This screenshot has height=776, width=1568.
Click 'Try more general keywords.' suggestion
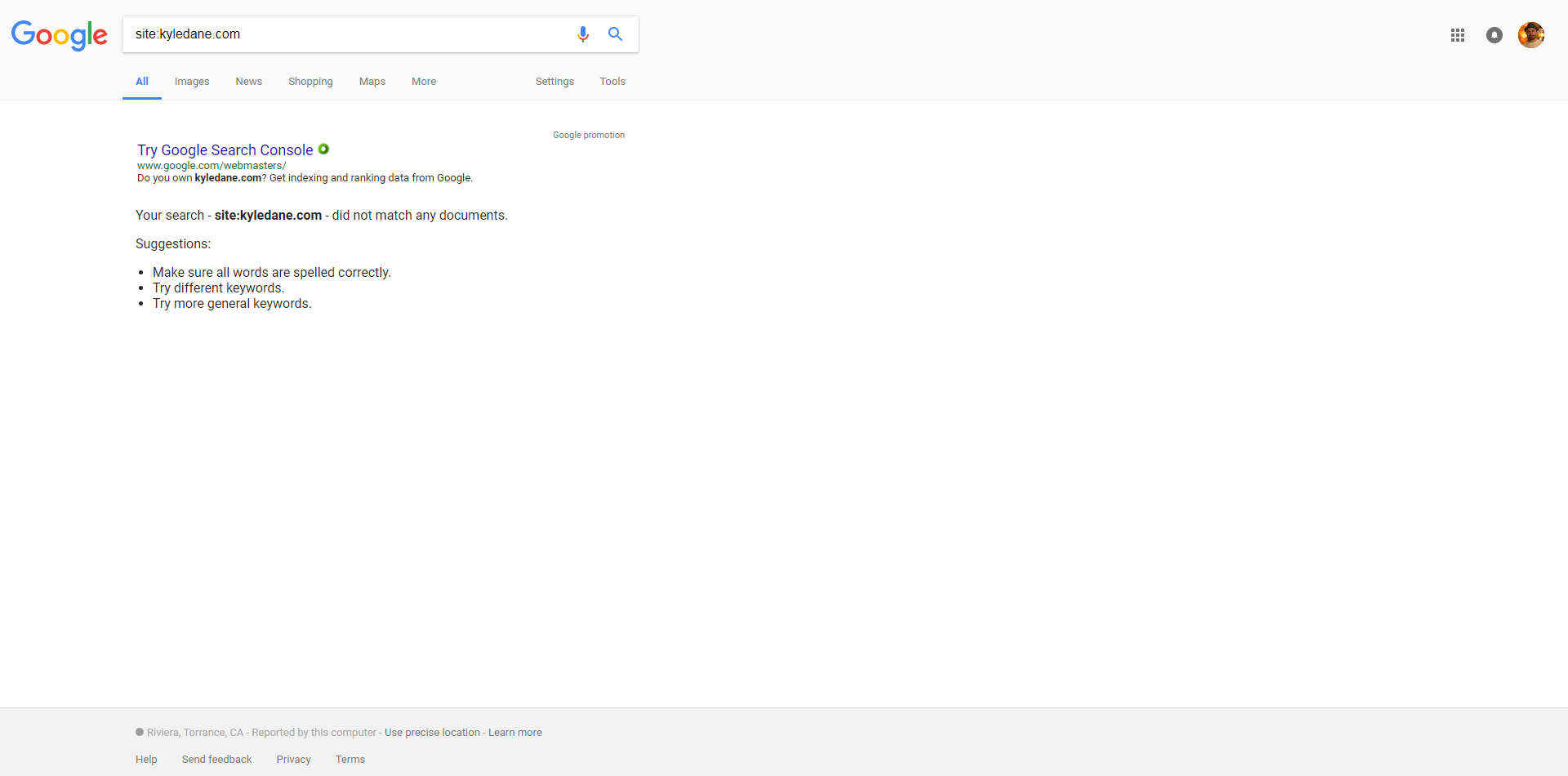[232, 304]
